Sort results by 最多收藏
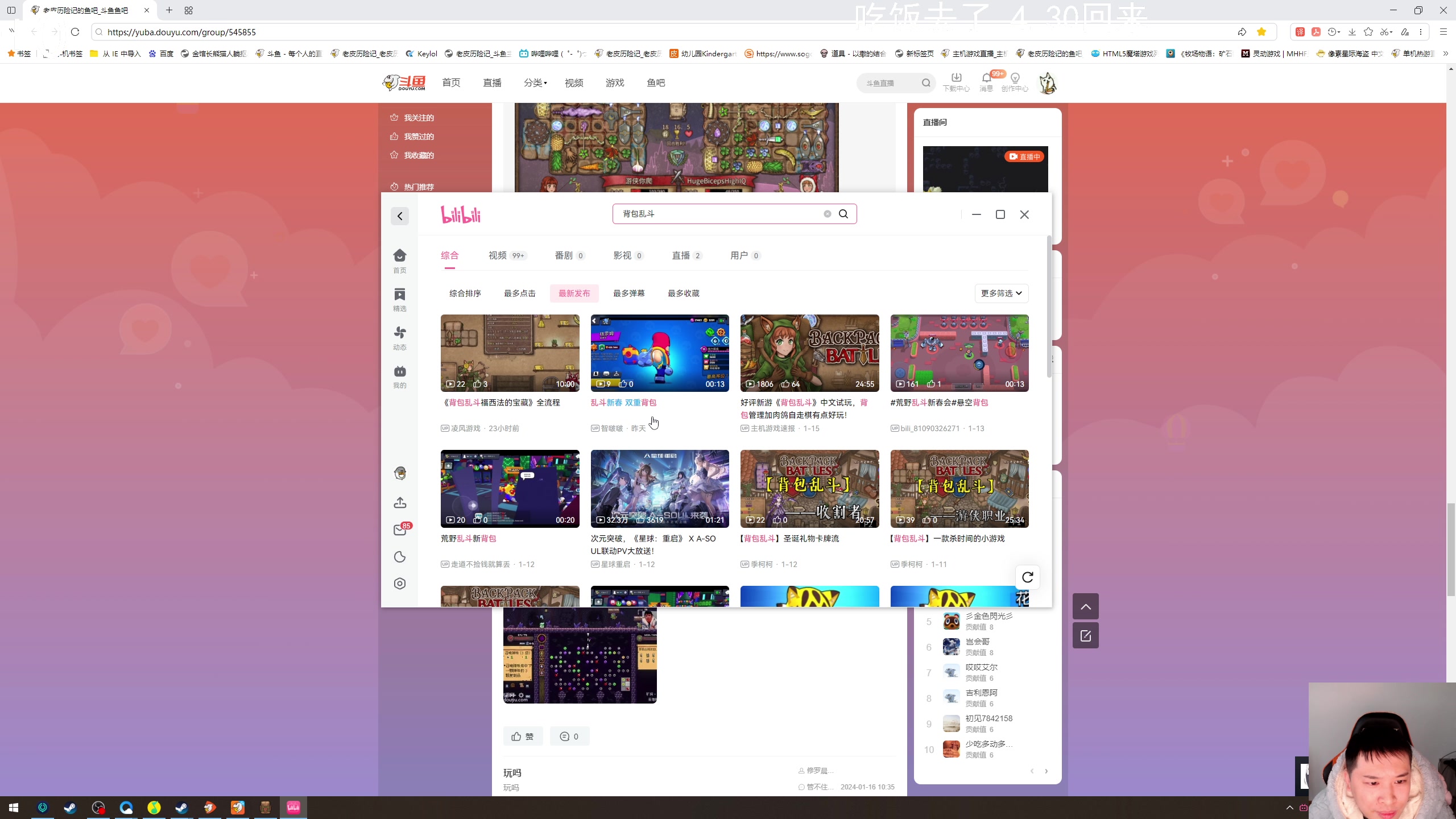 click(x=684, y=293)
